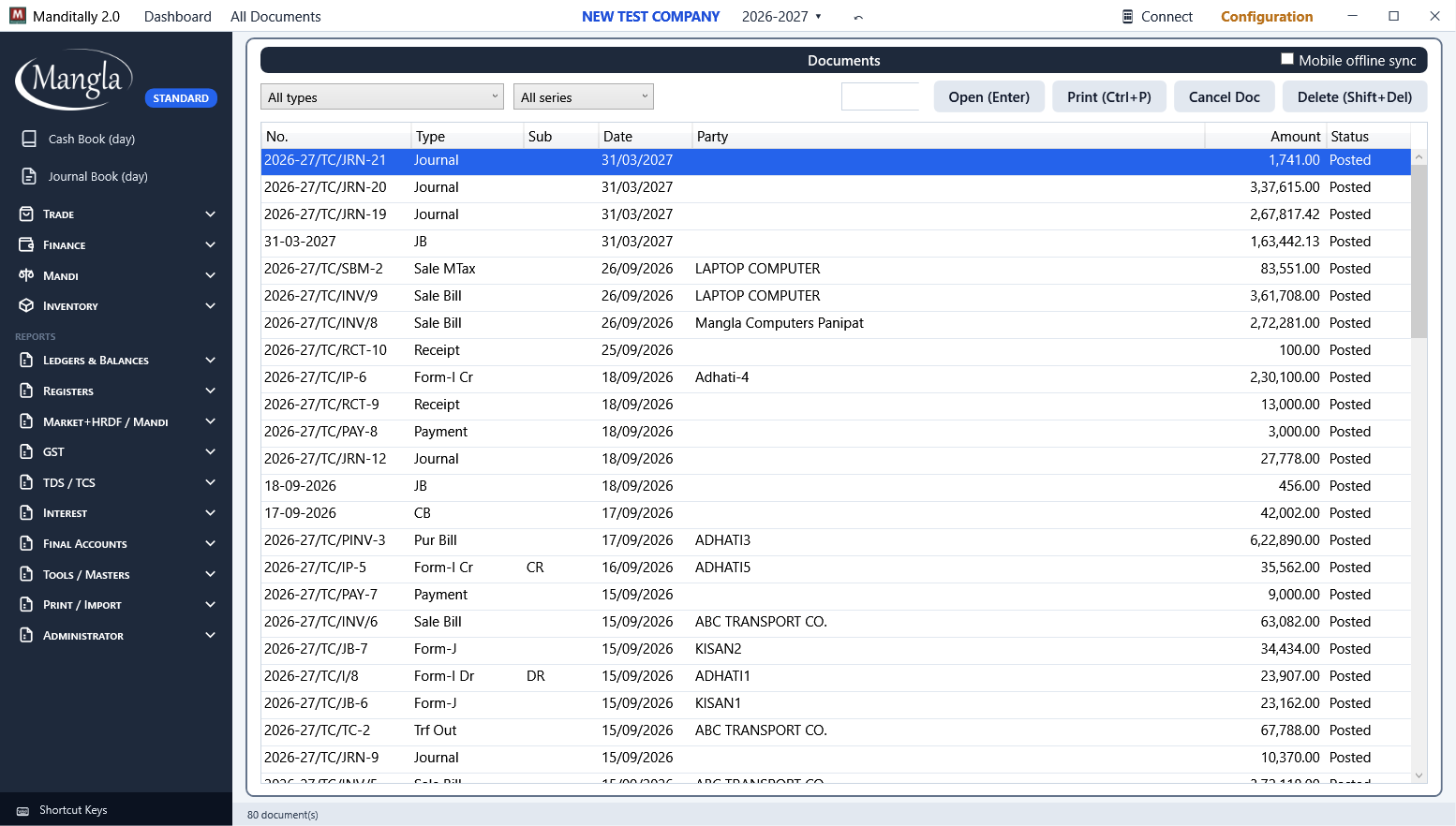
Task: Click the Shortcut Keys keyboard icon
Action: click(22, 811)
